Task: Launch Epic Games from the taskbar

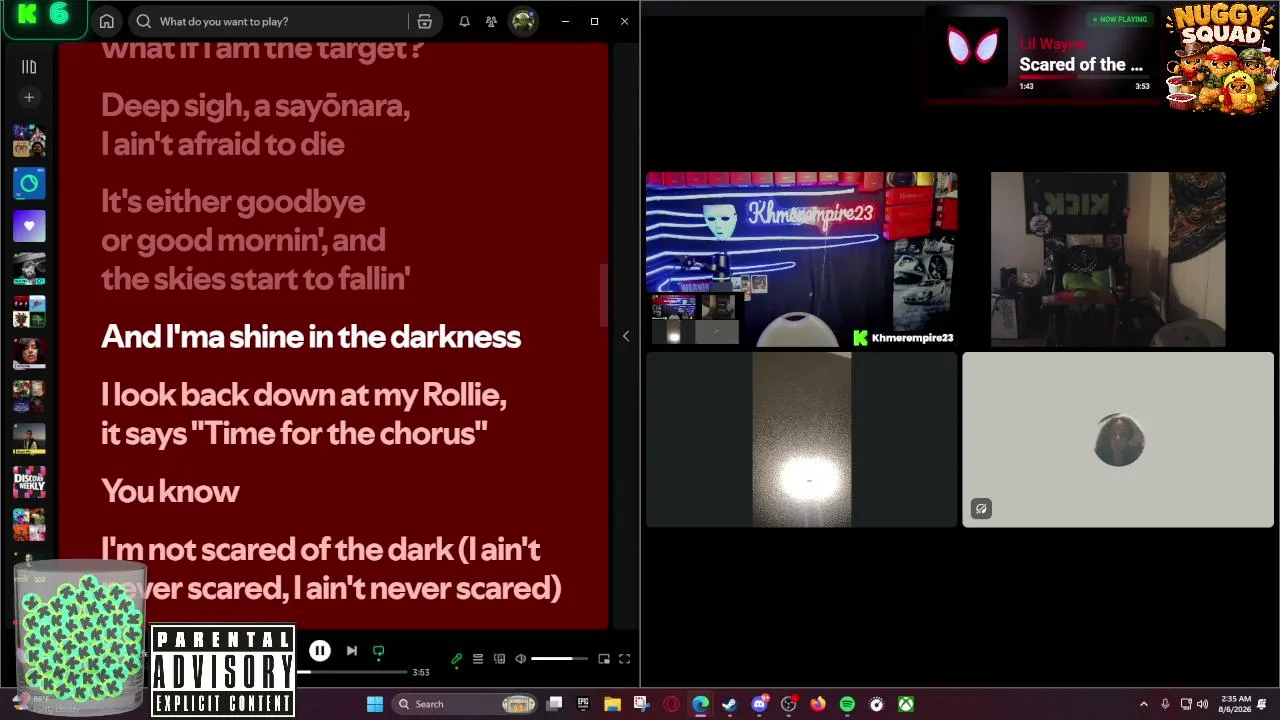Action: [583, 704]
